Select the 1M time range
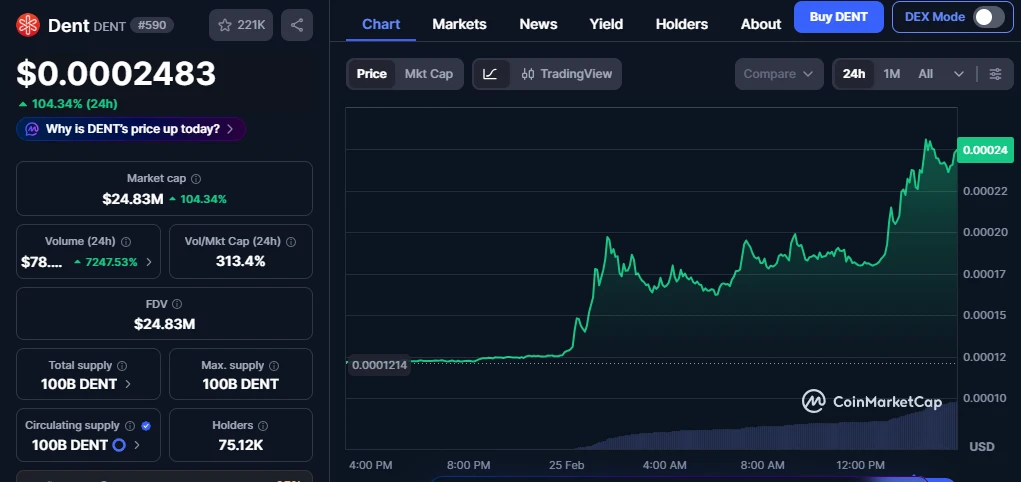 point(891,74)
